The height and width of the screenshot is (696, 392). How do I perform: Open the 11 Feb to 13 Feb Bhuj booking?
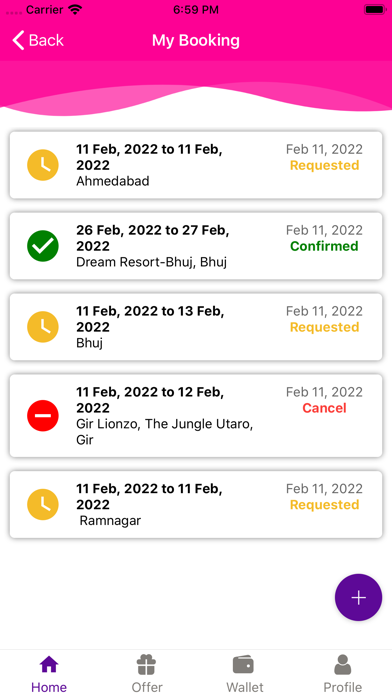point(196,327)
